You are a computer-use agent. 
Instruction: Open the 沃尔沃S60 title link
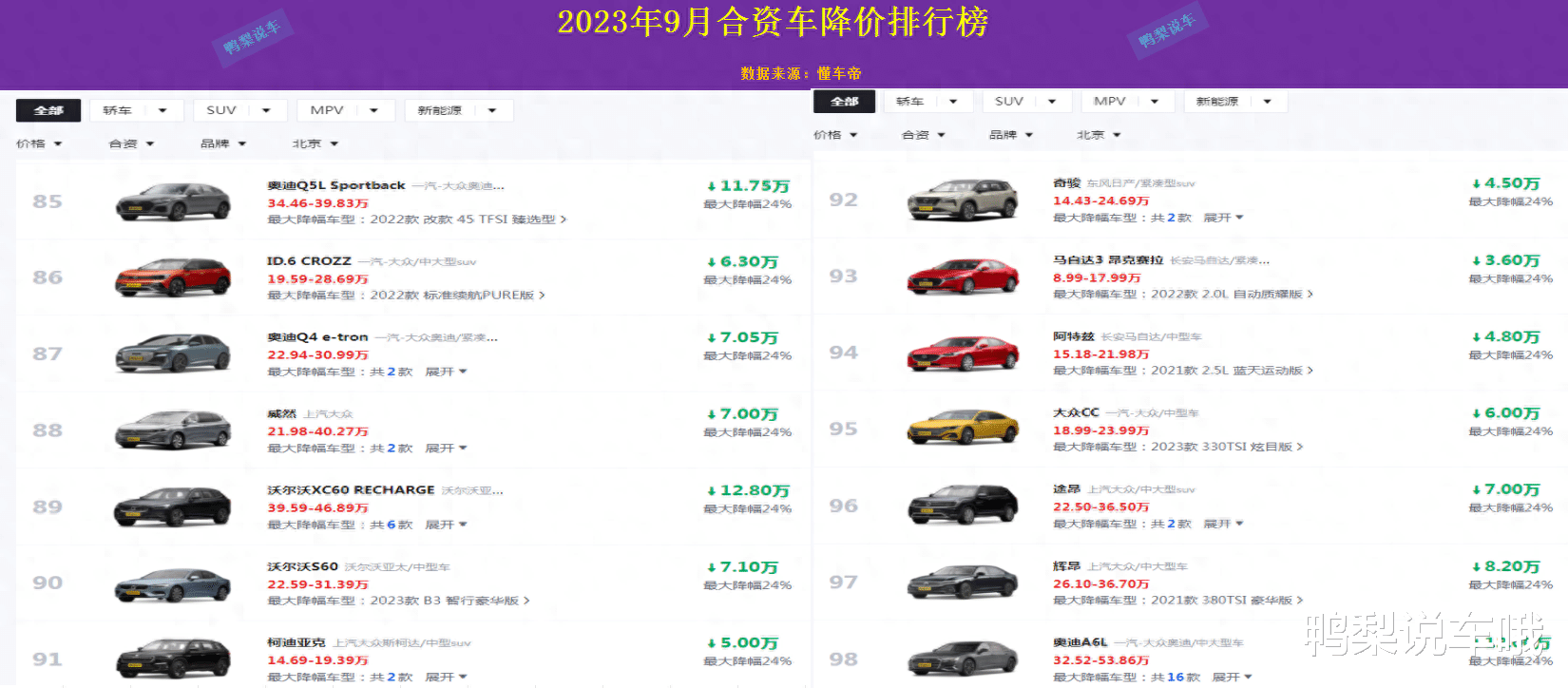(302, 566)
